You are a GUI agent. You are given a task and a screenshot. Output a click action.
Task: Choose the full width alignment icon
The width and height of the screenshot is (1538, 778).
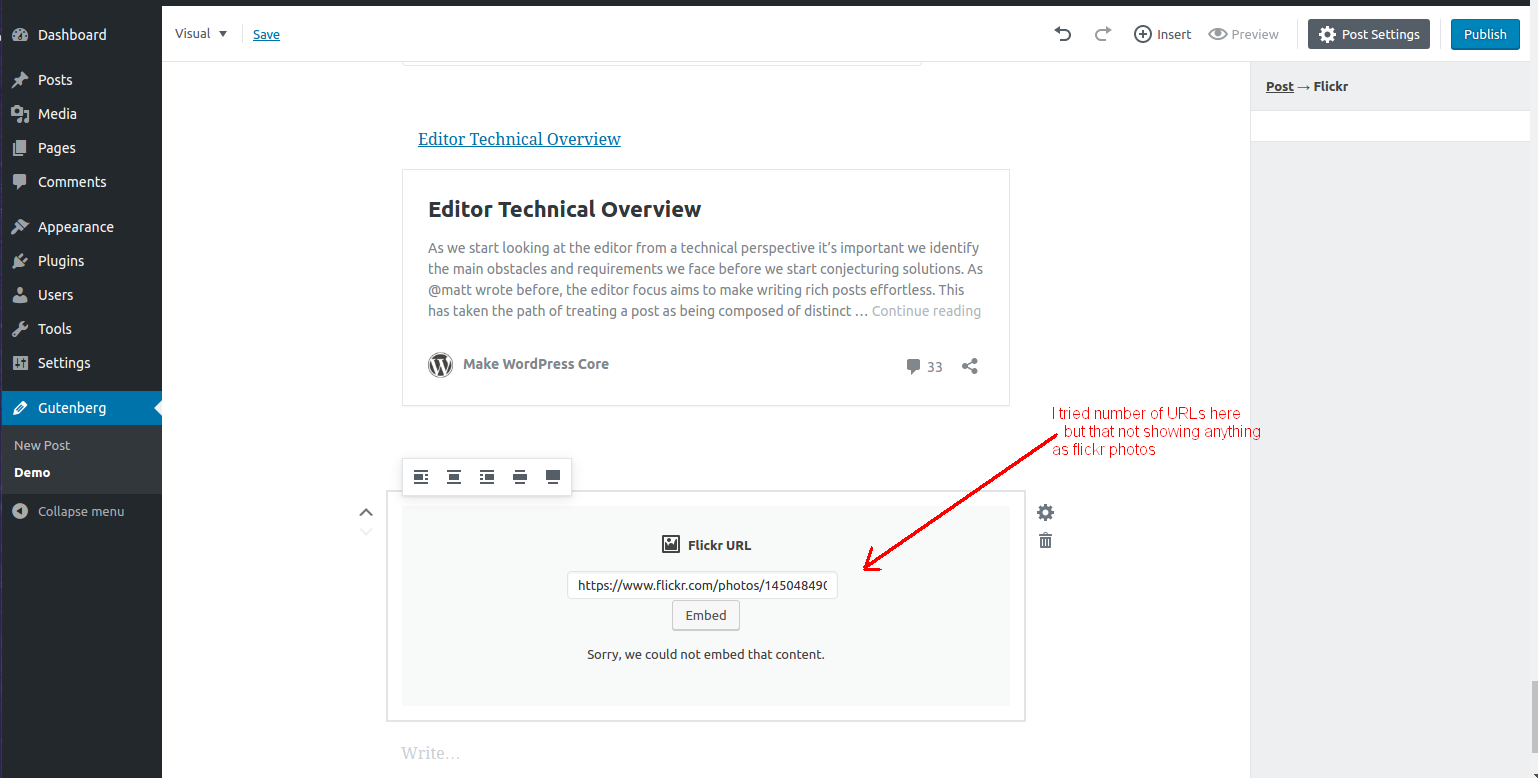pos(553,477)
